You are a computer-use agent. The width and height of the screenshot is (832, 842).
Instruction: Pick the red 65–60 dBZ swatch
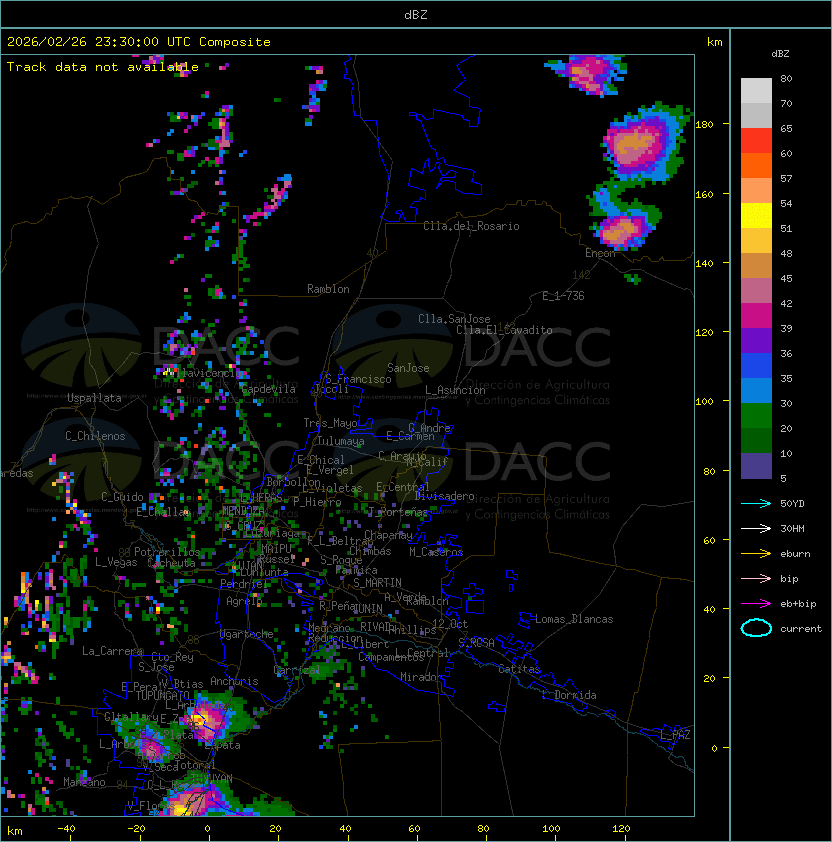click(x=756, y=140)
